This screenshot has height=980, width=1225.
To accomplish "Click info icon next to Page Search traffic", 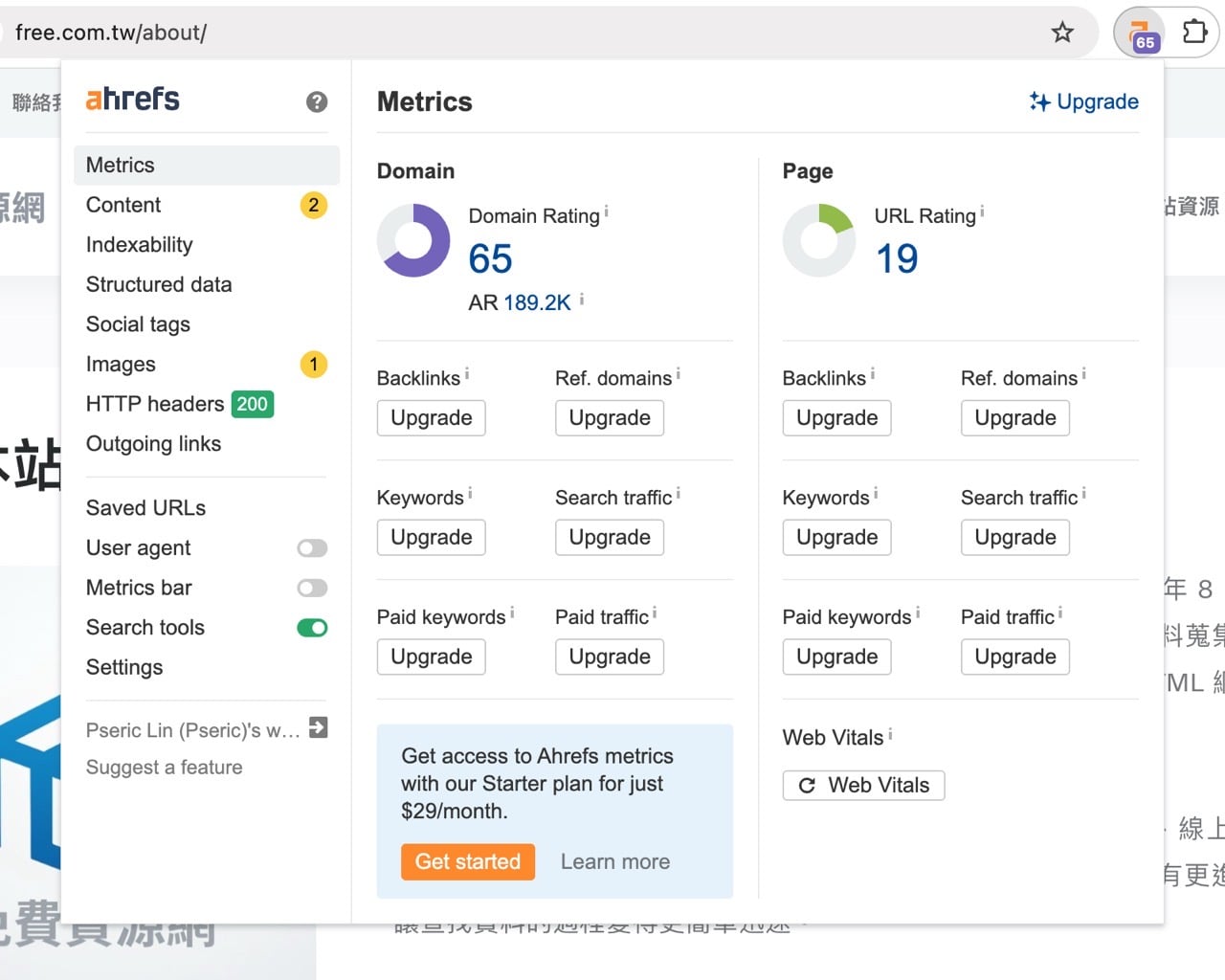I will tap(1083, 494).
